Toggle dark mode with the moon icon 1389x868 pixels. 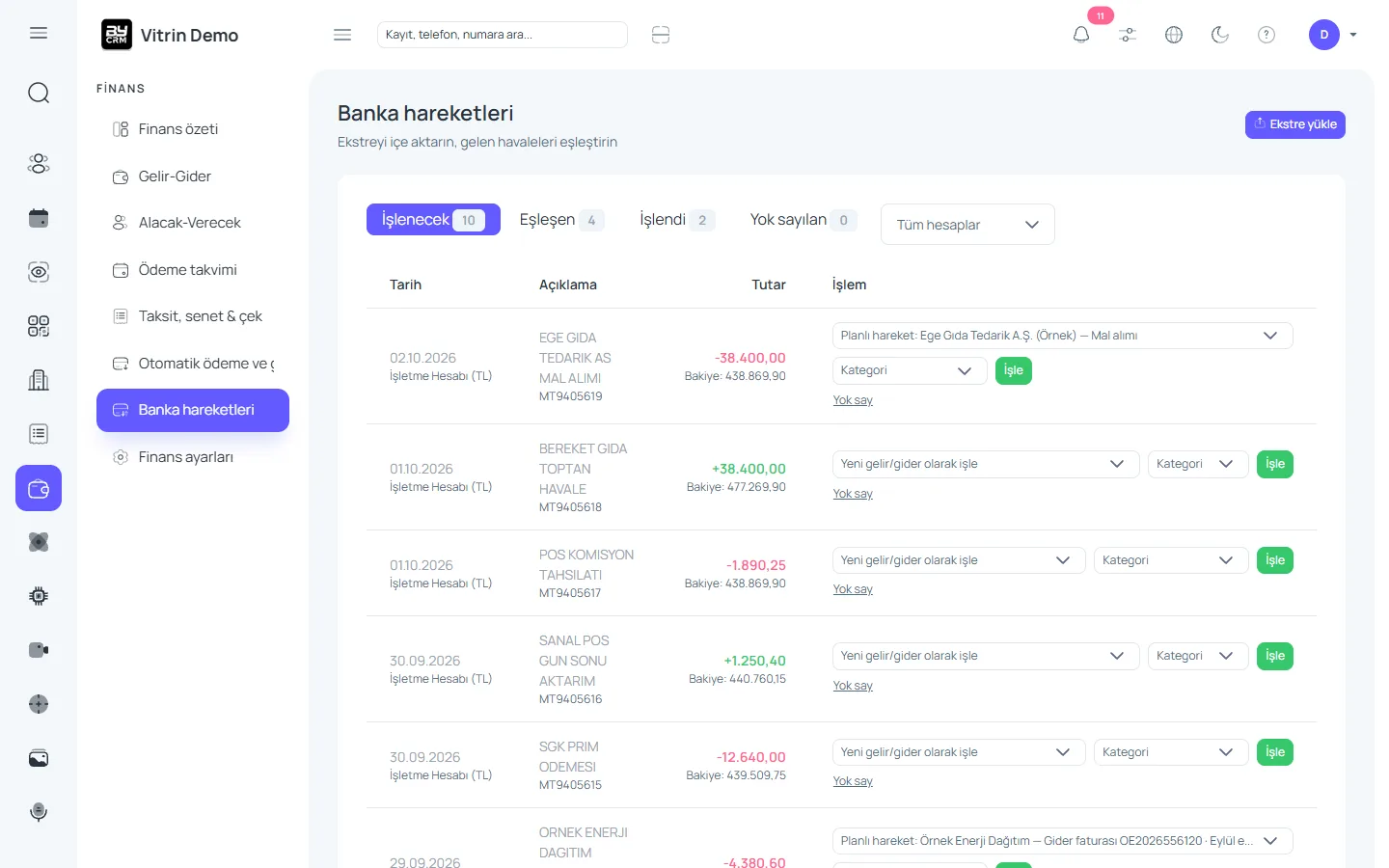(x=1220, y=35)
